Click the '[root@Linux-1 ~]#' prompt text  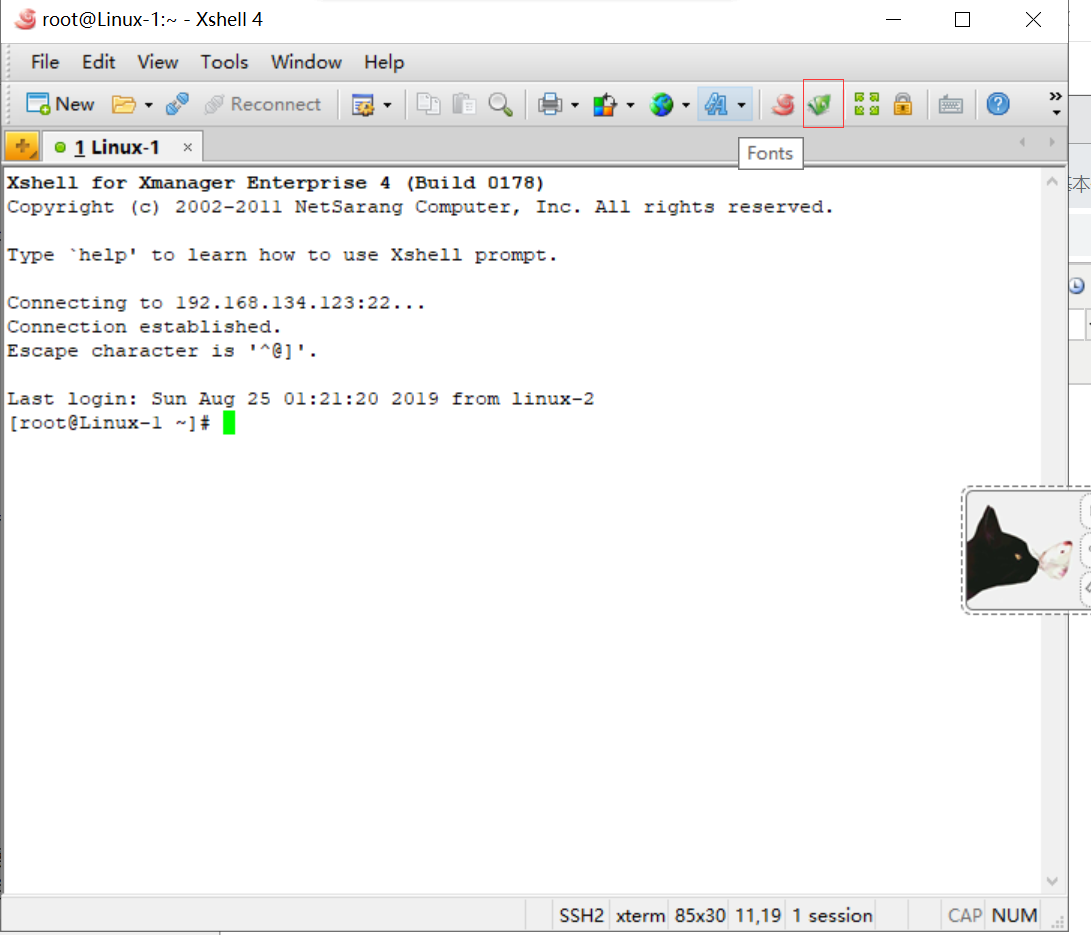pyautogui.click(x=109, y=423)
